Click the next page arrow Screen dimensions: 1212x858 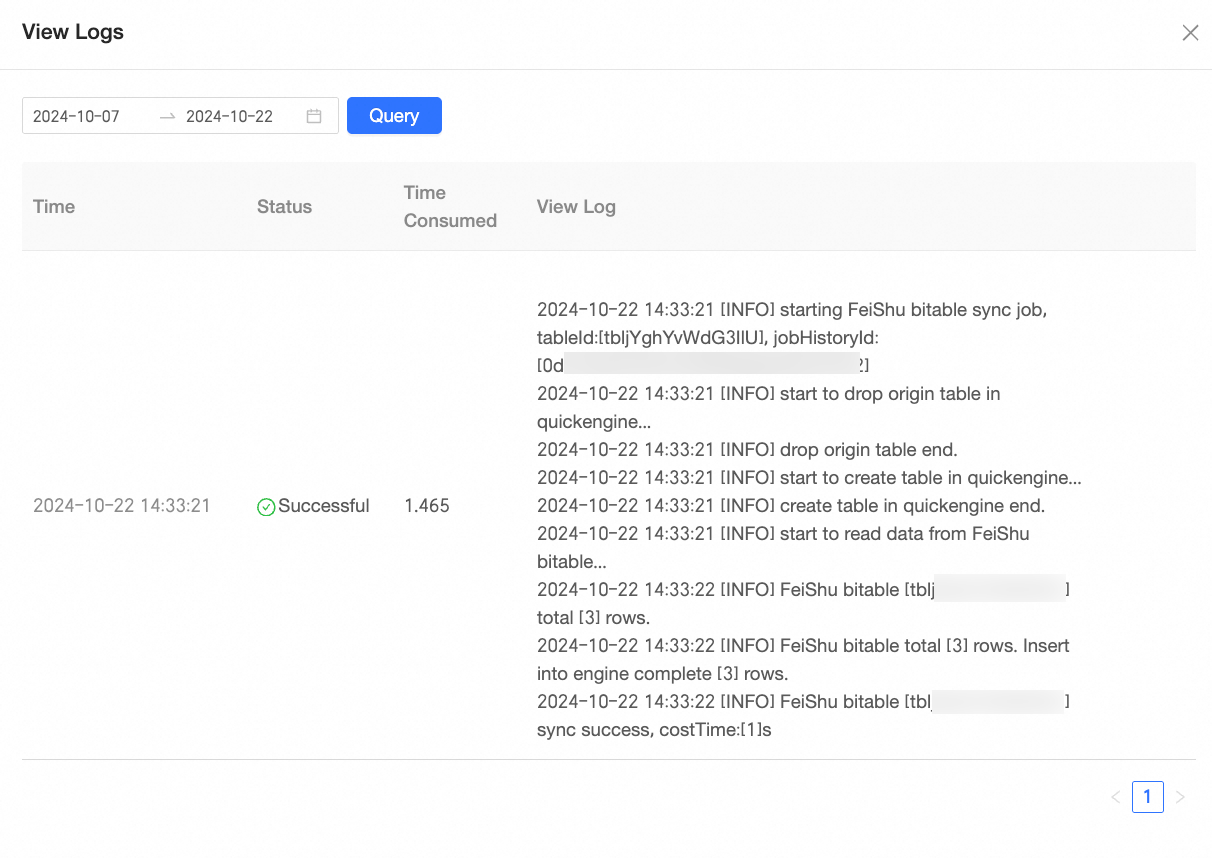[1180, 797]
